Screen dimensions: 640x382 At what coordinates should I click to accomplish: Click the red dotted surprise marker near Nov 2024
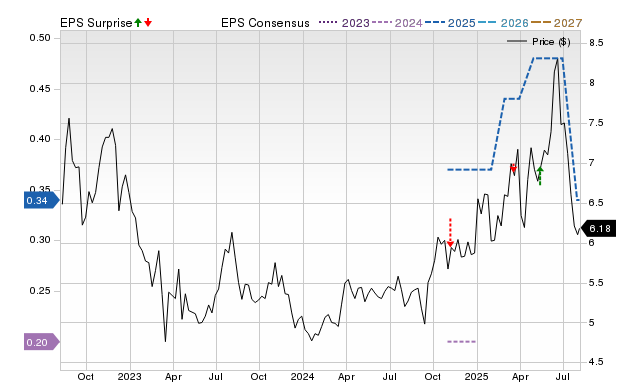[450, 233]
